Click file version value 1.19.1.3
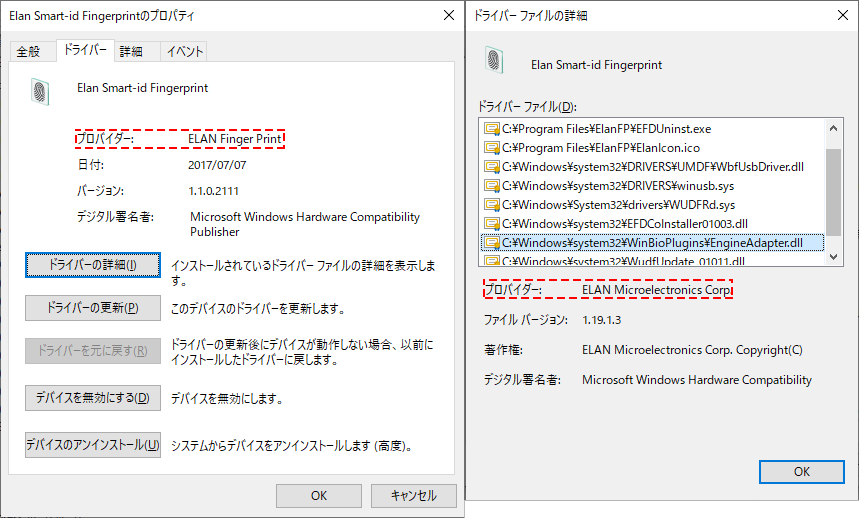Image resolution: width=859 pixels, height=518 pixels. 602,320
